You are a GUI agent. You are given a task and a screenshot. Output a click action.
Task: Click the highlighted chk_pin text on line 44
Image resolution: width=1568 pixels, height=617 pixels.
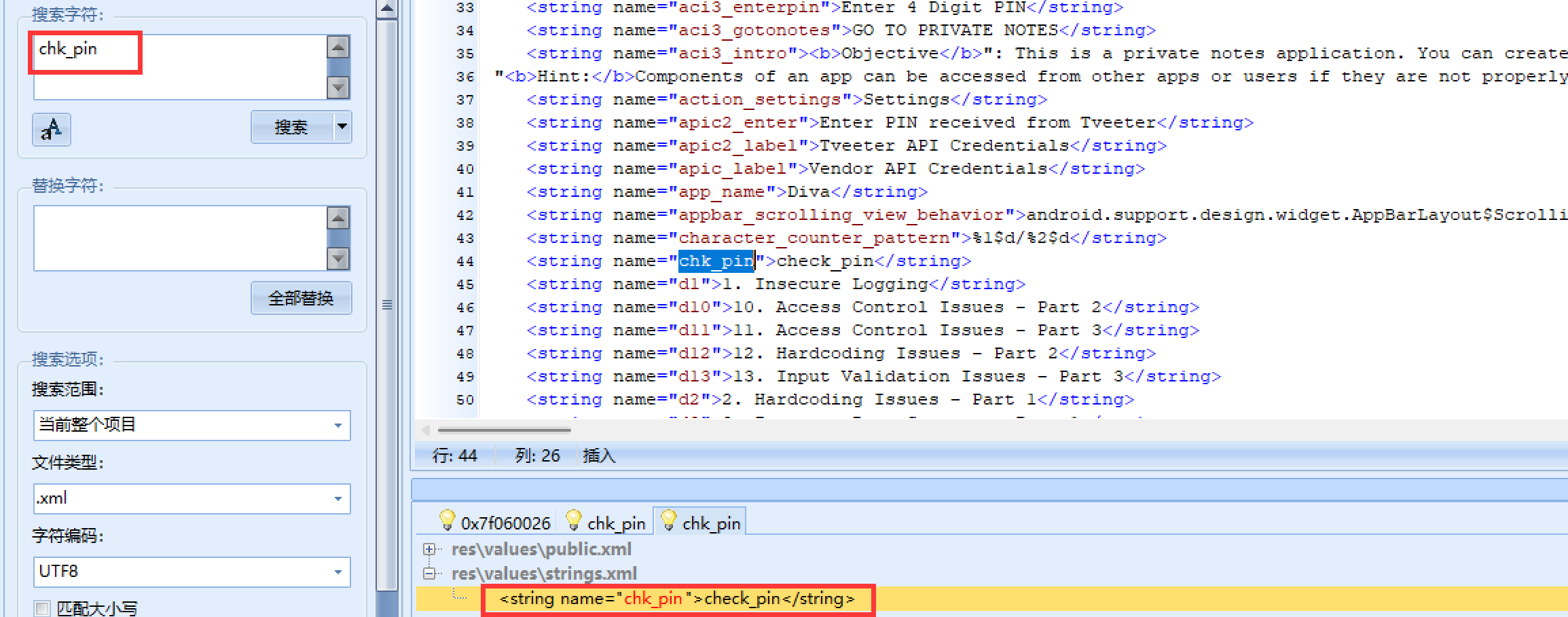(716, 261)
